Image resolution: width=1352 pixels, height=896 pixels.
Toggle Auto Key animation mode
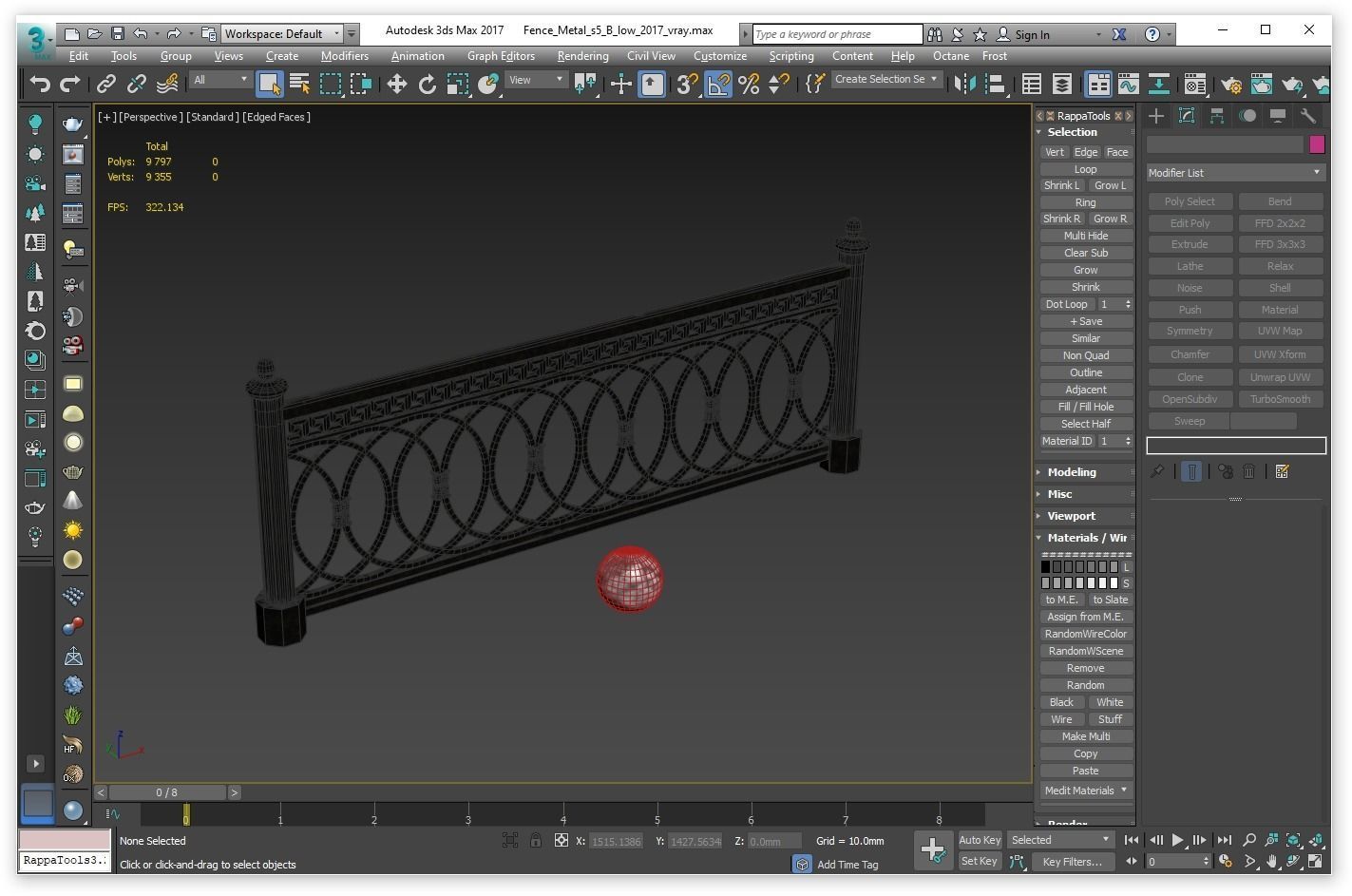tap(980, 840)
